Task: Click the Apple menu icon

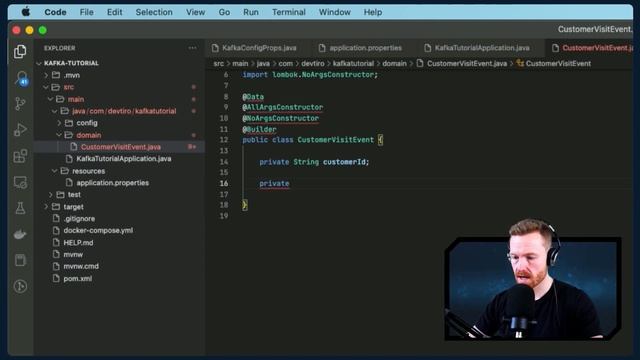Action: [26, 12]
